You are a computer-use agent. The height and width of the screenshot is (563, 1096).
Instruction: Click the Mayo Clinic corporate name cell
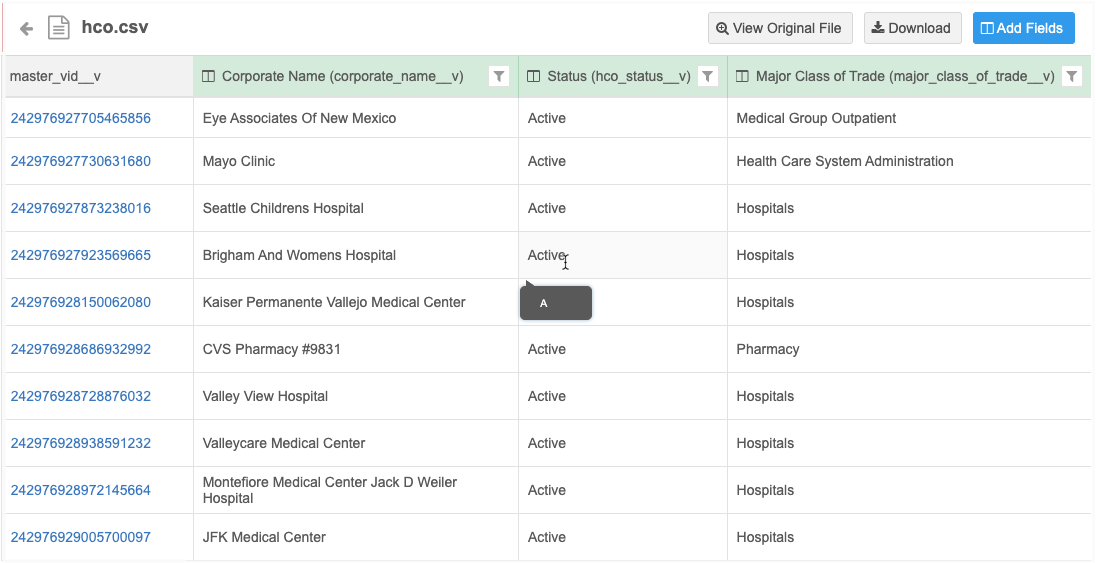click(x=239, y=161)
